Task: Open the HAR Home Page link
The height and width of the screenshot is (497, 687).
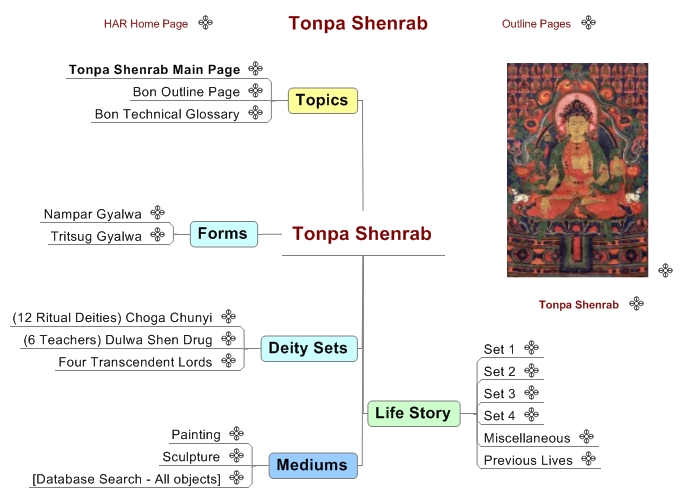Action: [x=146, y=24]
